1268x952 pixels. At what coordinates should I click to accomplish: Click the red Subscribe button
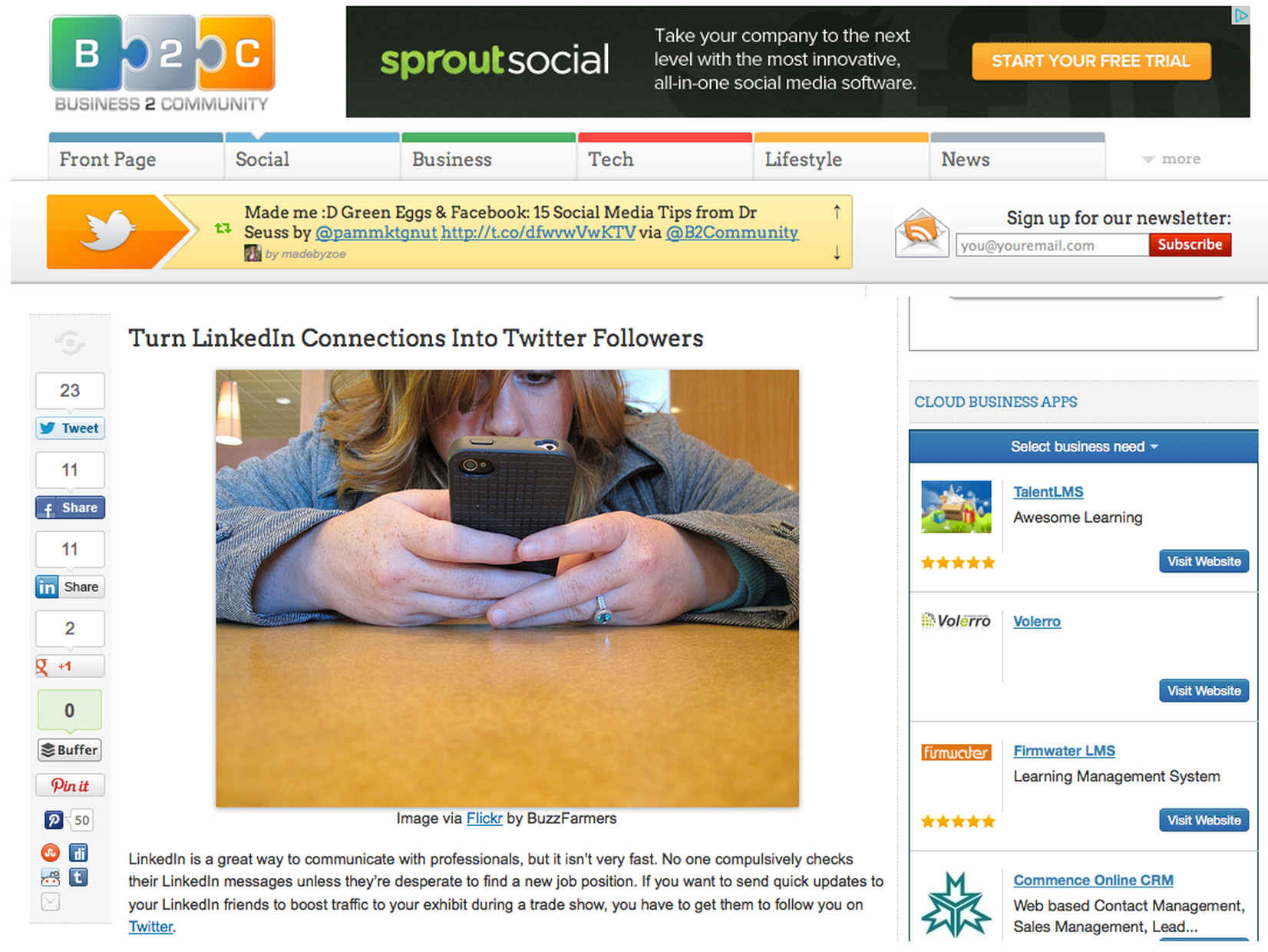click(1190, 245)
